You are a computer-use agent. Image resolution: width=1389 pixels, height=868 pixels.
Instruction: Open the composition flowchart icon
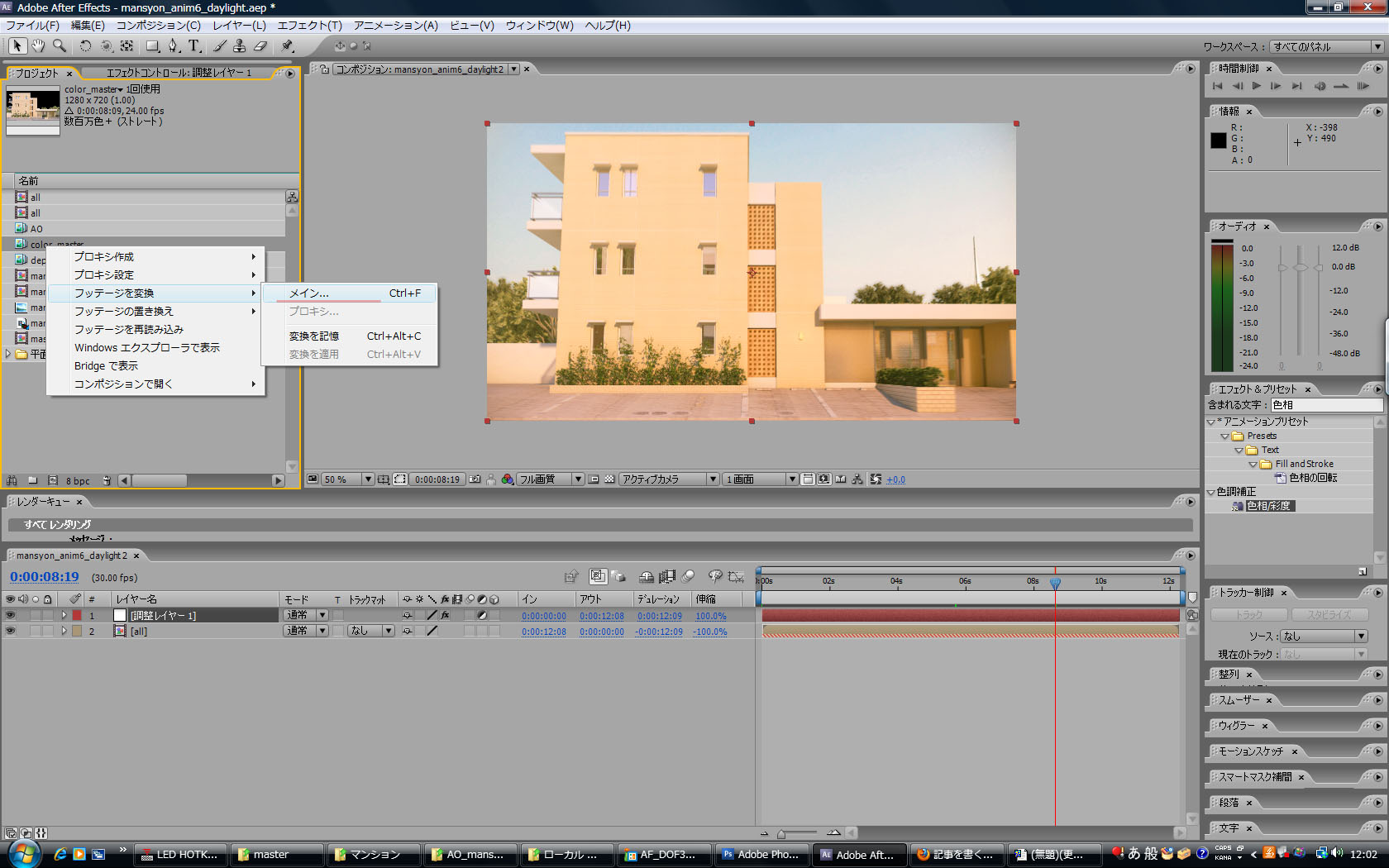[857, 479]
